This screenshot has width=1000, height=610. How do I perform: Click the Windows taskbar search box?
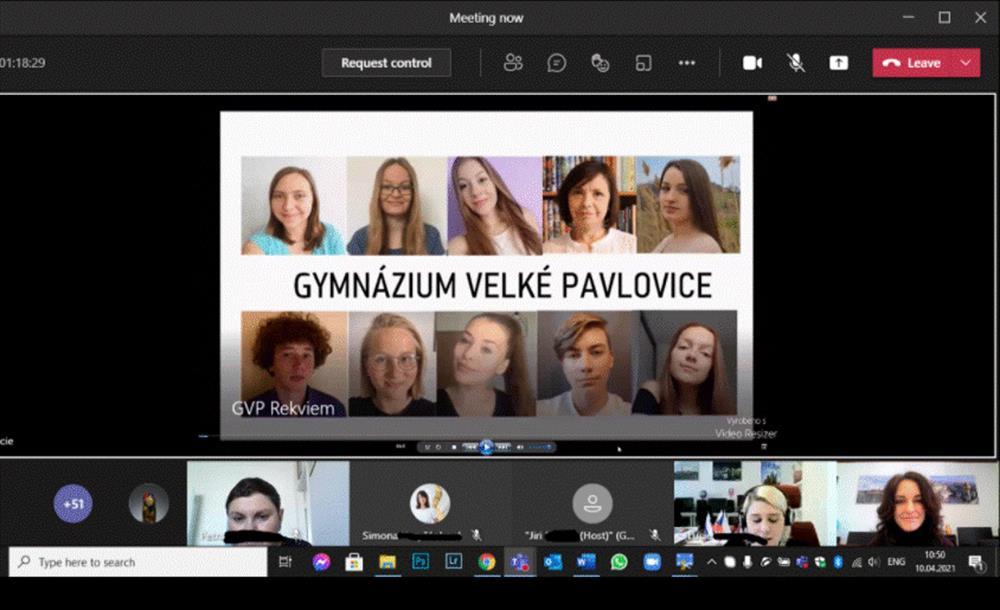tap(138, 562)
